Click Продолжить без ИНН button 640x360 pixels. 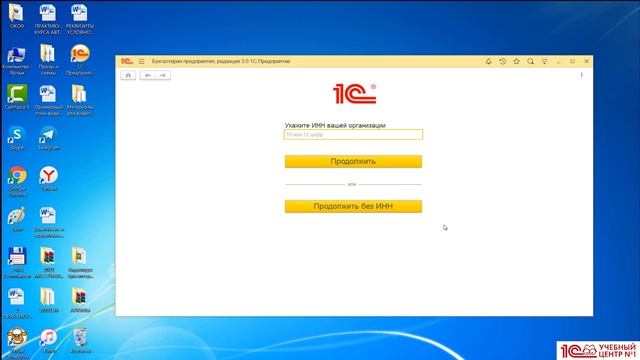click(x=353, y=206)
